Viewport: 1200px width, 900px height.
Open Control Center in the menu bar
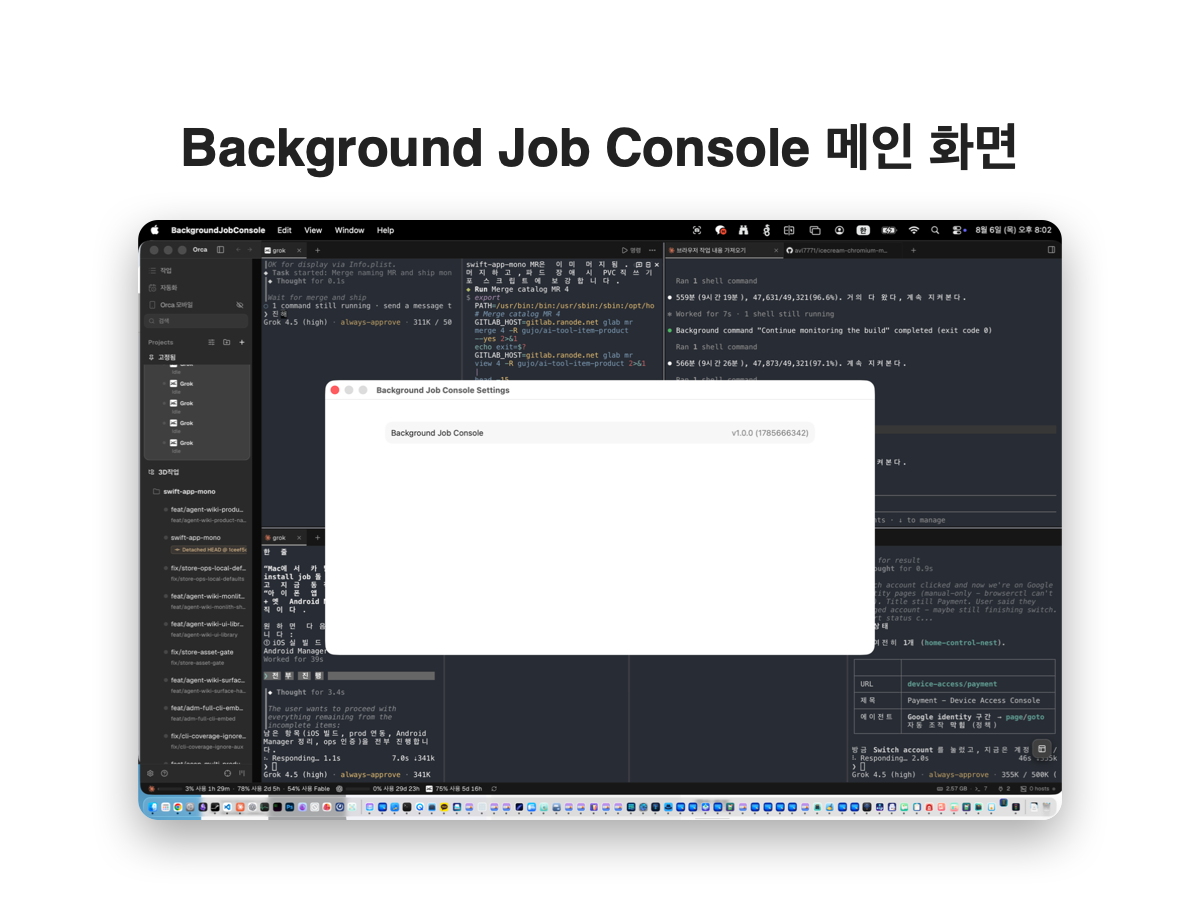pyautogui.click(x=959, y=230)
